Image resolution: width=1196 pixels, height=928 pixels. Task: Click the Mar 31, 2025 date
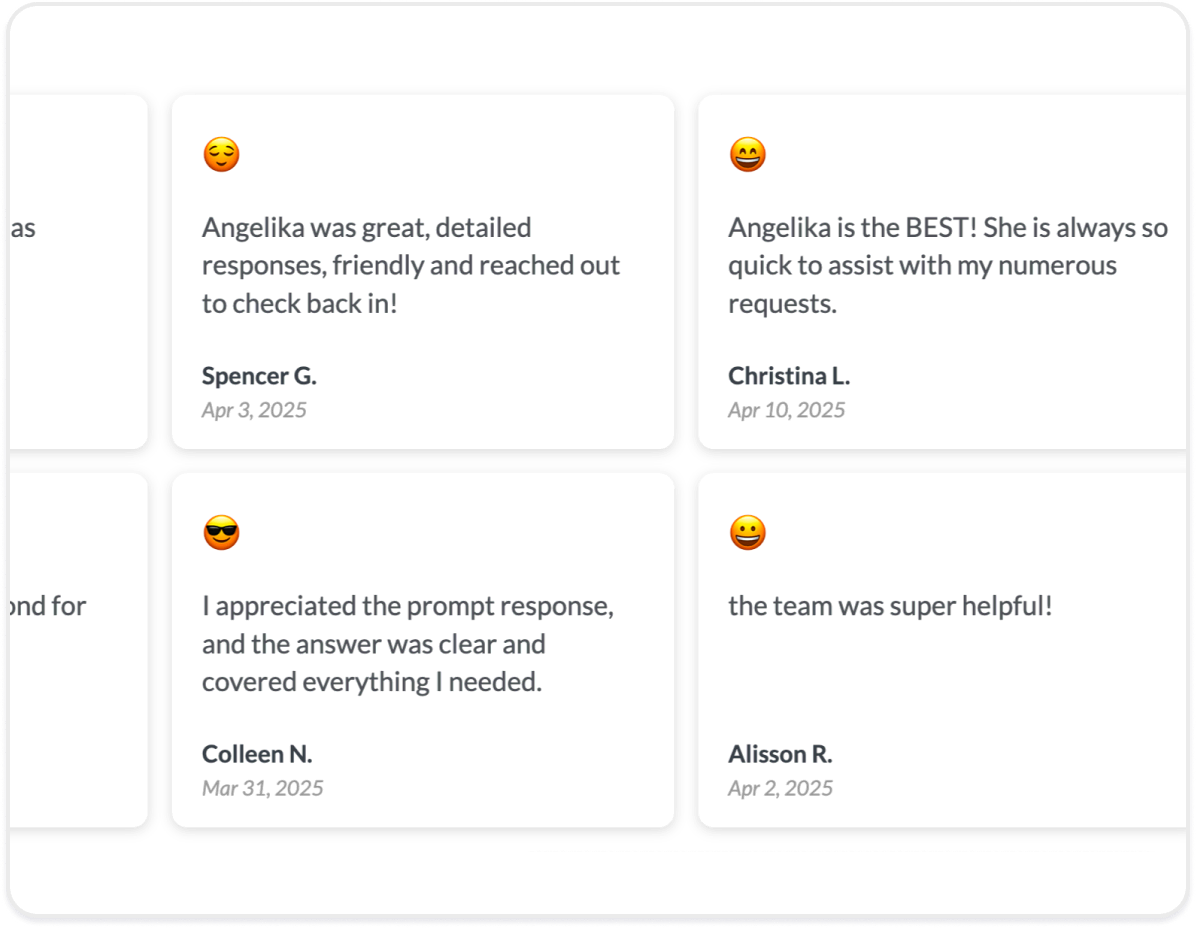coord(262,788)
